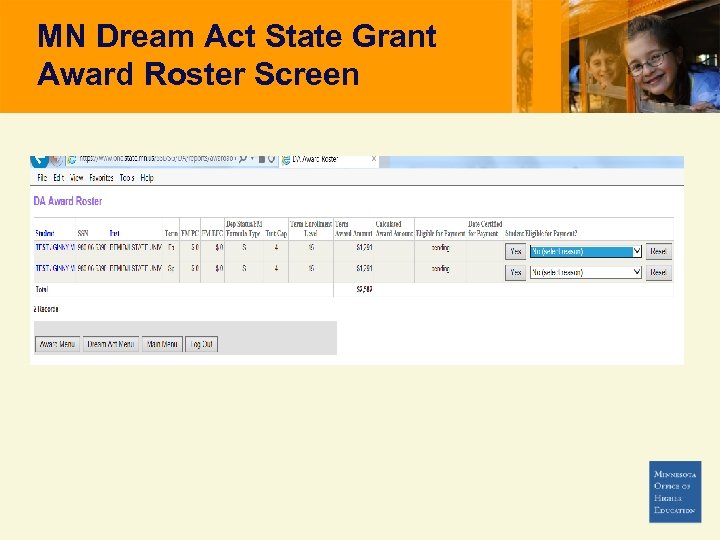
Task: Sort by the Inst column header link
Action: point(114,233)
